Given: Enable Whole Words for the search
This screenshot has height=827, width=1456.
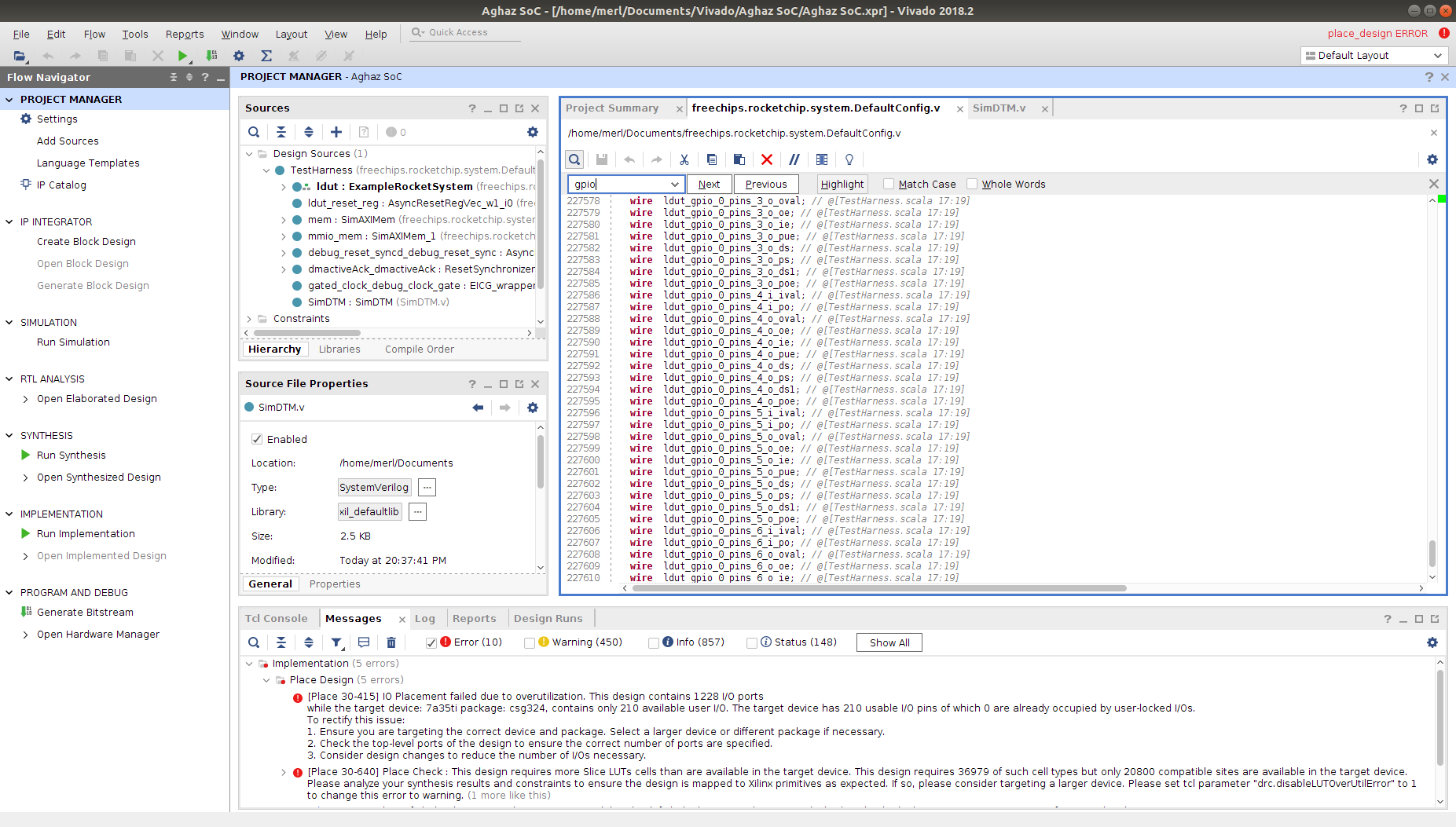Looking at the screenshot, I should pyautogui.click(x=972, y=184).
